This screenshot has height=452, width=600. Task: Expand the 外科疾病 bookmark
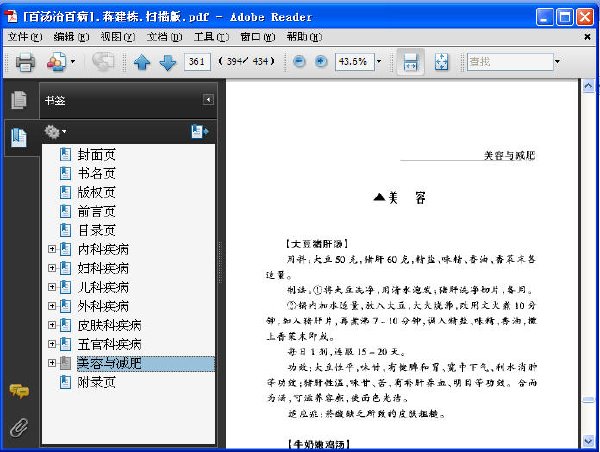tap(52, 306)
